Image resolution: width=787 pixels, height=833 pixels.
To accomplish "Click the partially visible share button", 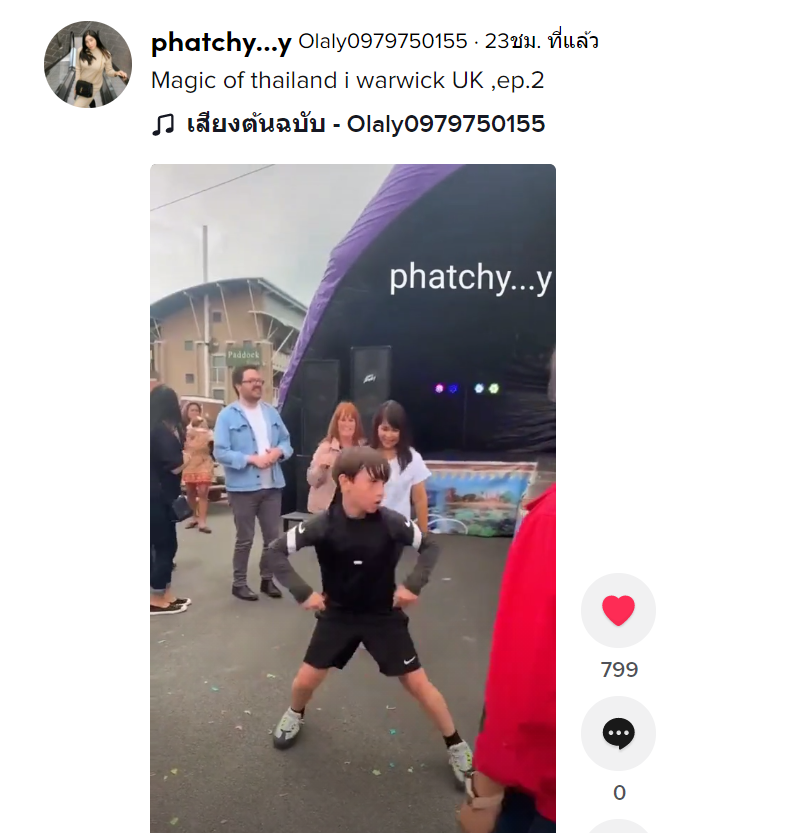I will pos(618,827).
